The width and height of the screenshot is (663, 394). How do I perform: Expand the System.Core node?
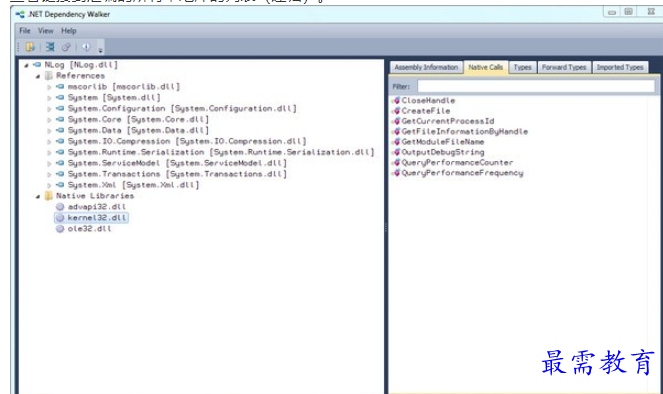(49, 120)
